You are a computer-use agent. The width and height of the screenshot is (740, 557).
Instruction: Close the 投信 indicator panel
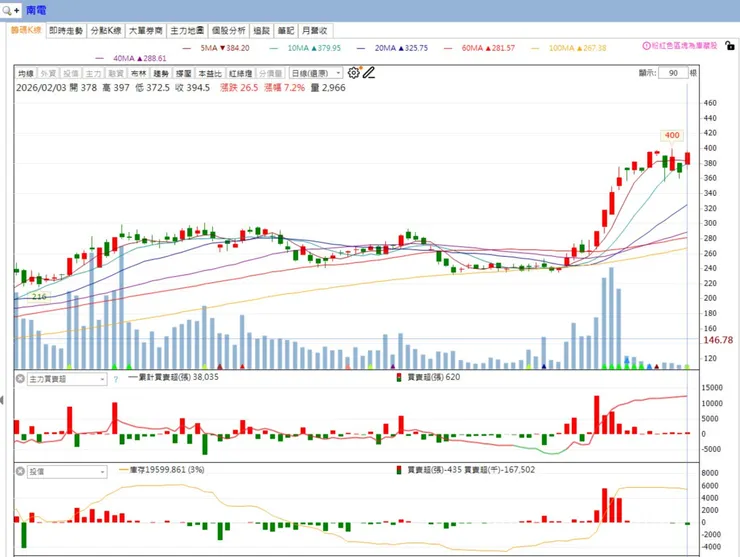pyautogui.click(x=20, y=471)
